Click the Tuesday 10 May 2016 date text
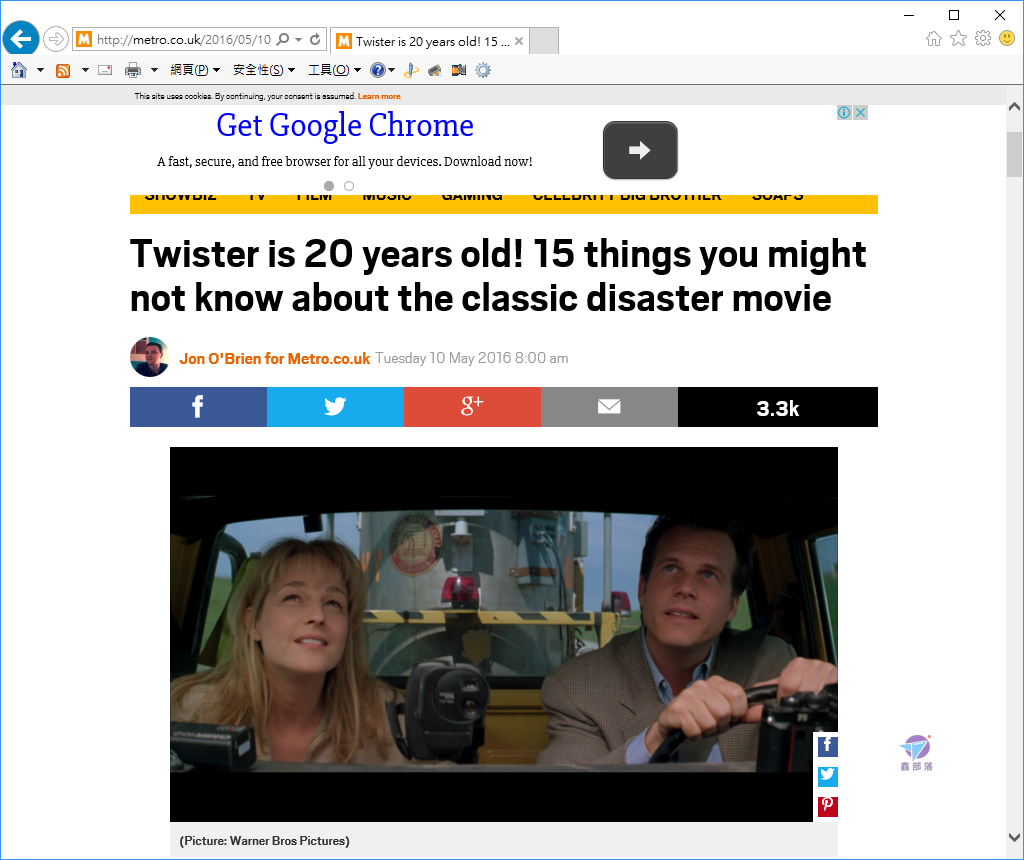1024x860 pixels. (472, 358)
